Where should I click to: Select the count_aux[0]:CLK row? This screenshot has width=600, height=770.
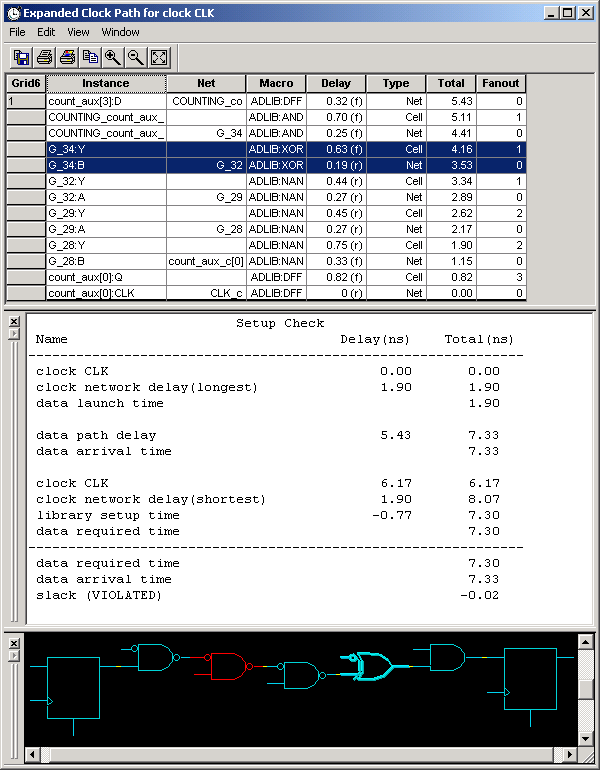pos(266,293)
